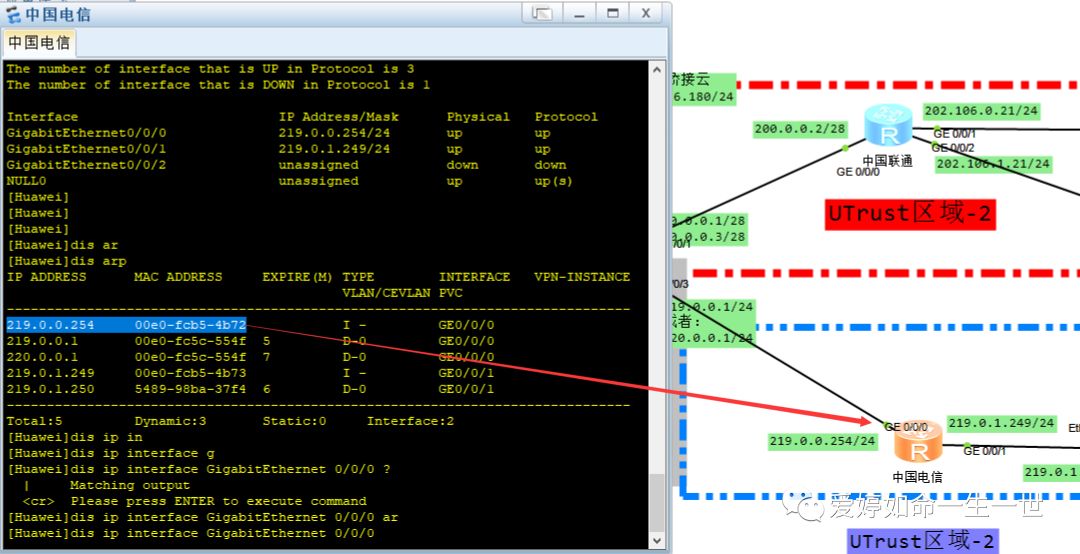Viewport: 1080px width, 554px height.
Task: Click the terminal vertical scrollbar thumb
Action: click(656, 502)
